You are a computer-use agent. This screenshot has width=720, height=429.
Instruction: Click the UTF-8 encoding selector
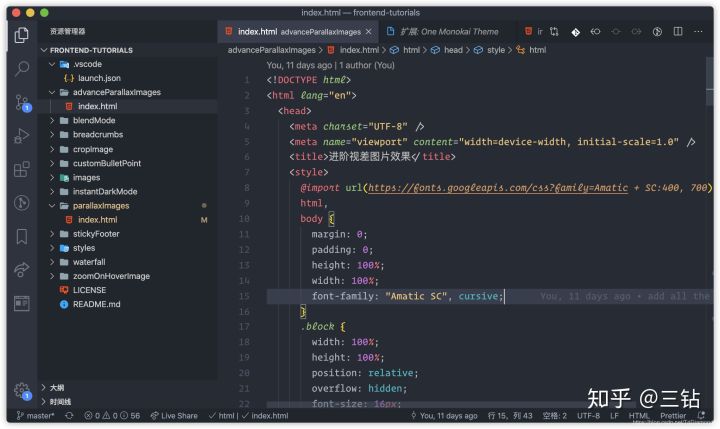[x=588, y=416]
